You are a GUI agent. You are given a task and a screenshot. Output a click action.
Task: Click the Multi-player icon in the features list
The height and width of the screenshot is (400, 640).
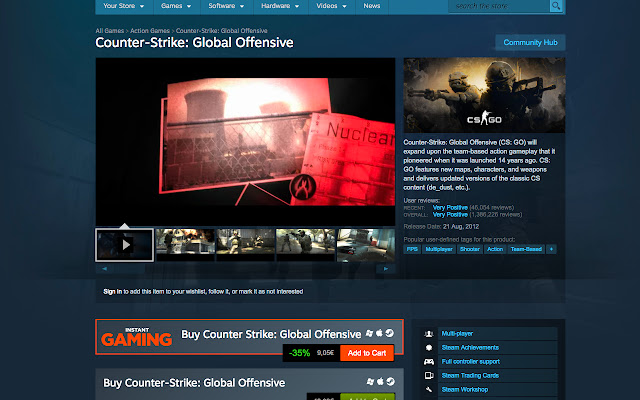[x=429, y=334]
